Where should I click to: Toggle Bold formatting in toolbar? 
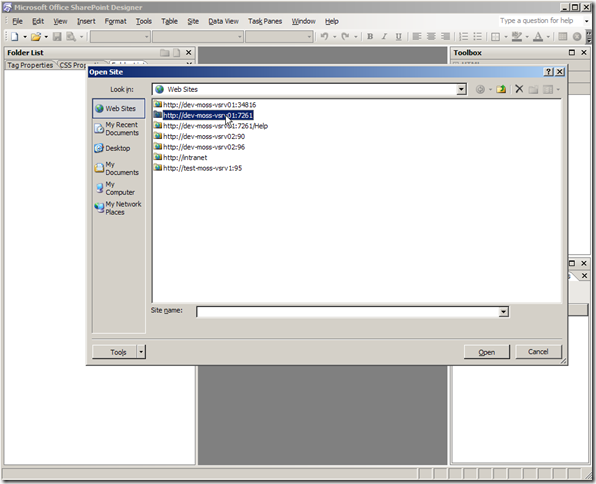(370, 36)
